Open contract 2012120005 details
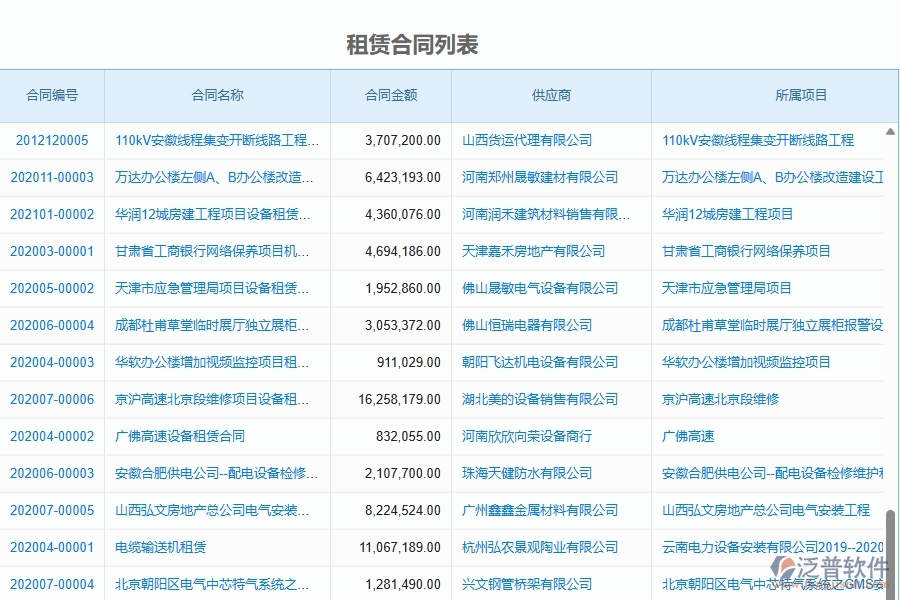The height and width of the screenshot is (600, 900). (52, 140)
